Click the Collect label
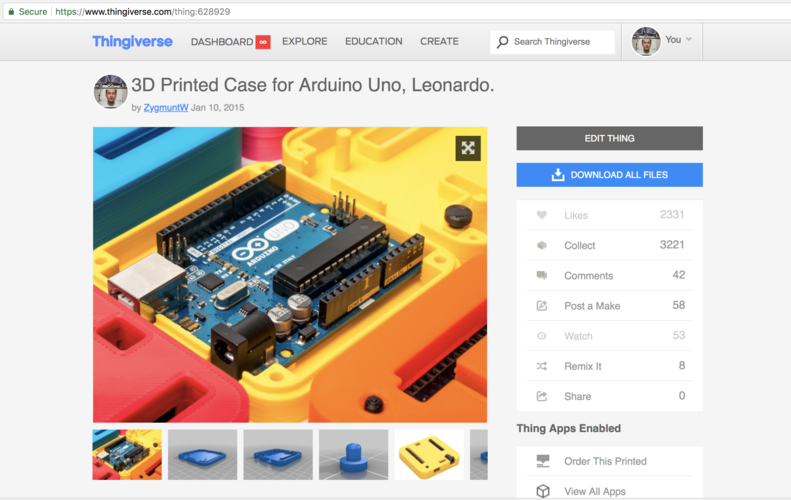791x500 pixels. click(580, 246)
